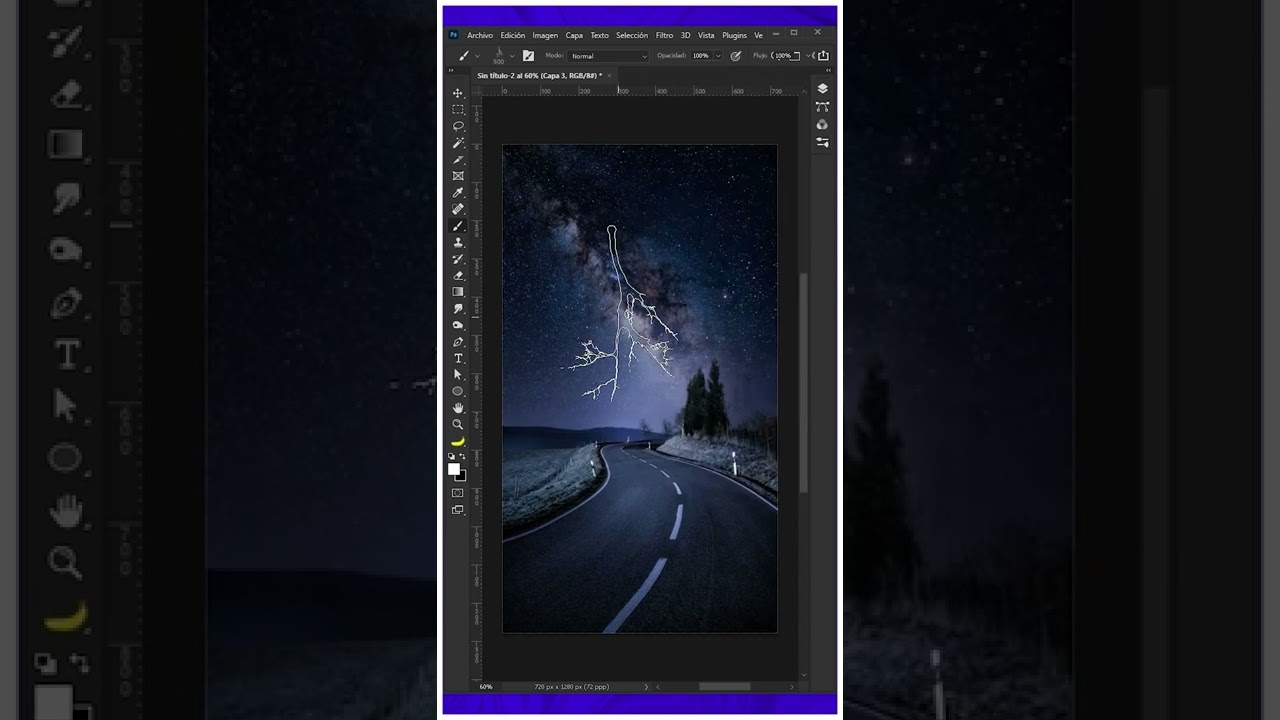Expand the right panel dock arrows

coord(828,71)
